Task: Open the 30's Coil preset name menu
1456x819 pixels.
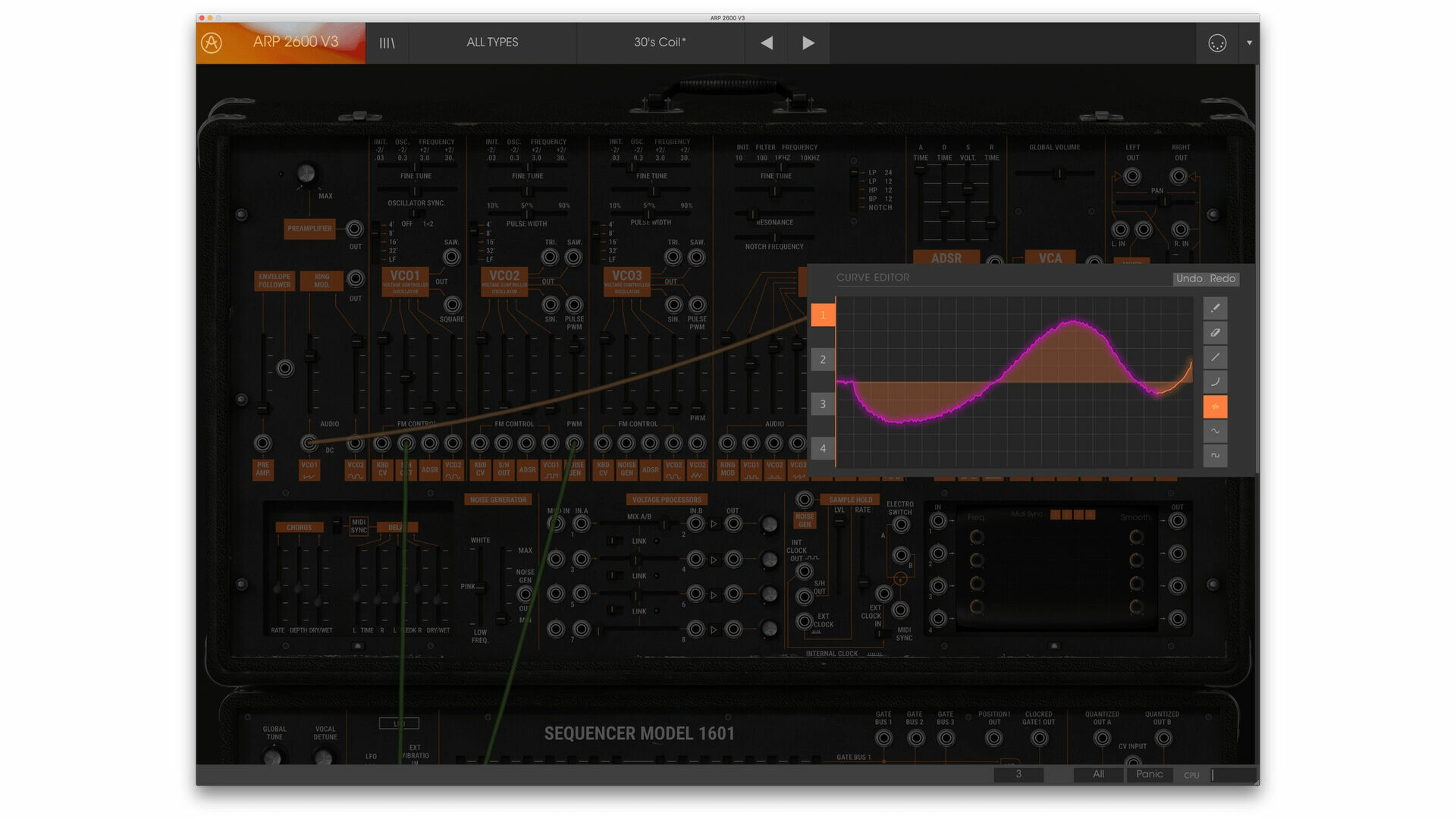Action: click(660, 42)
